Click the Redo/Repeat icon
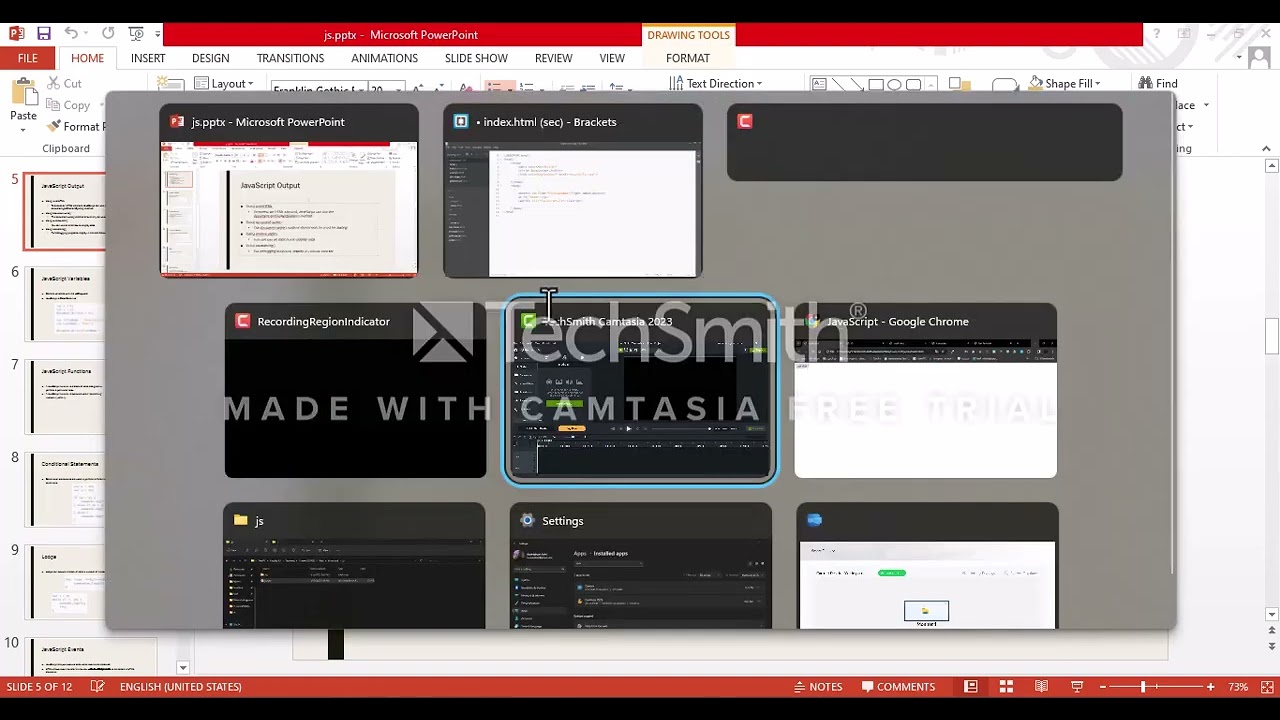Screen dimensions: 1280x720 108,34
